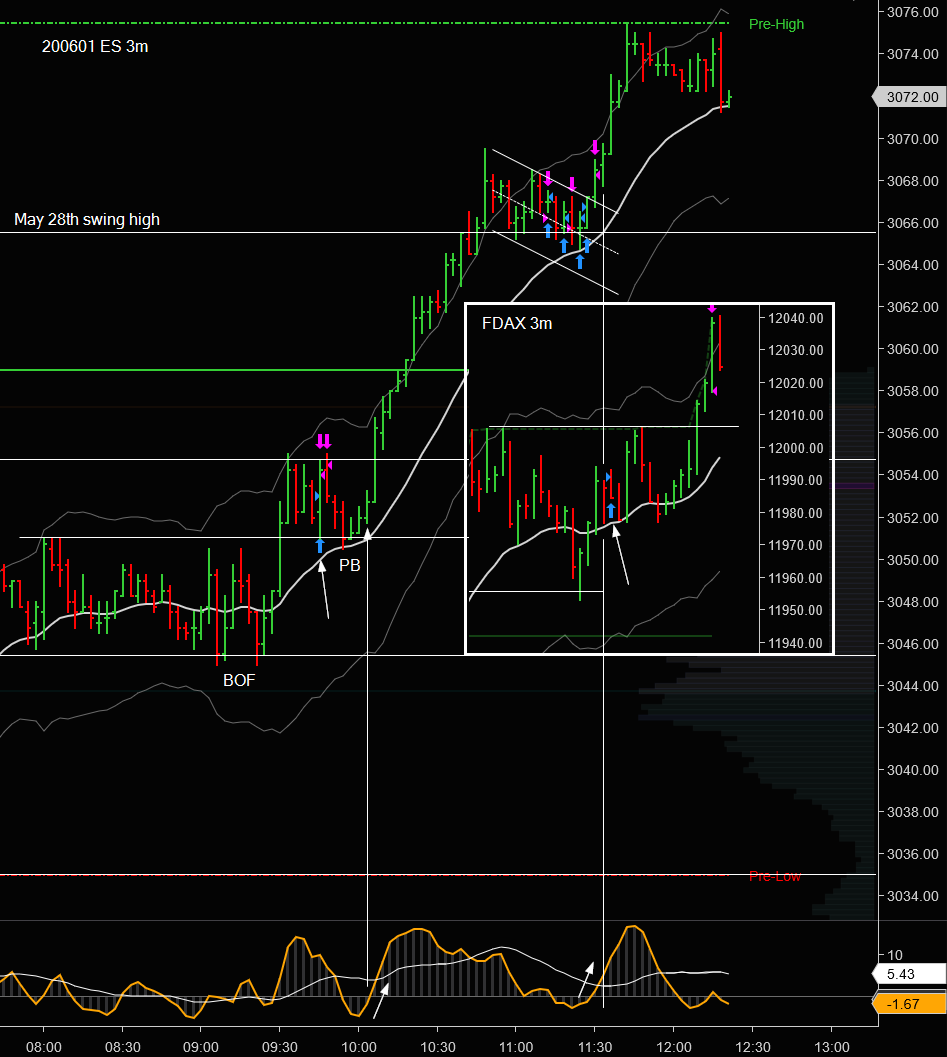947x1057 pixels.
Task: Click the '200601 ES 3m' chart title
Action: pos(95,47)
